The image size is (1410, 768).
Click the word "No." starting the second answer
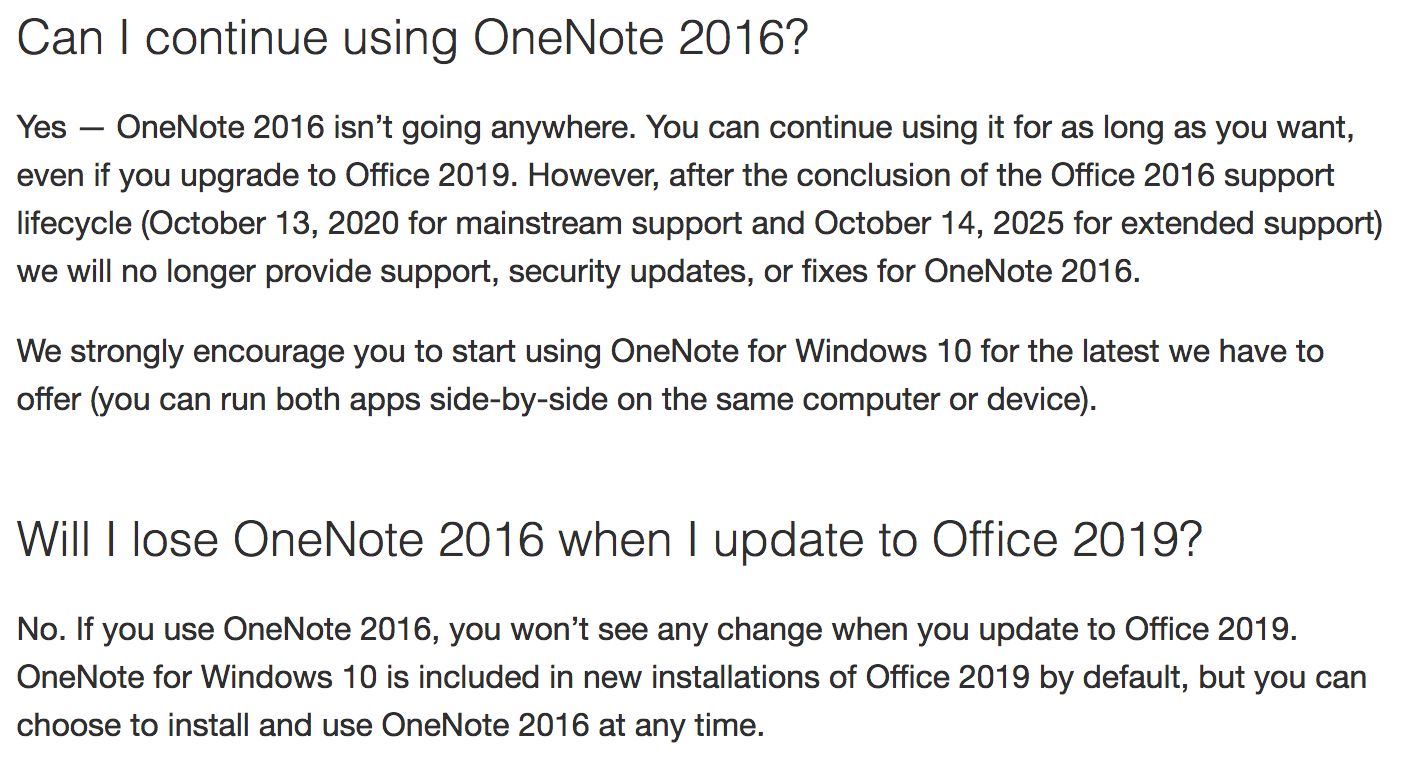click(x=40, y=630)
